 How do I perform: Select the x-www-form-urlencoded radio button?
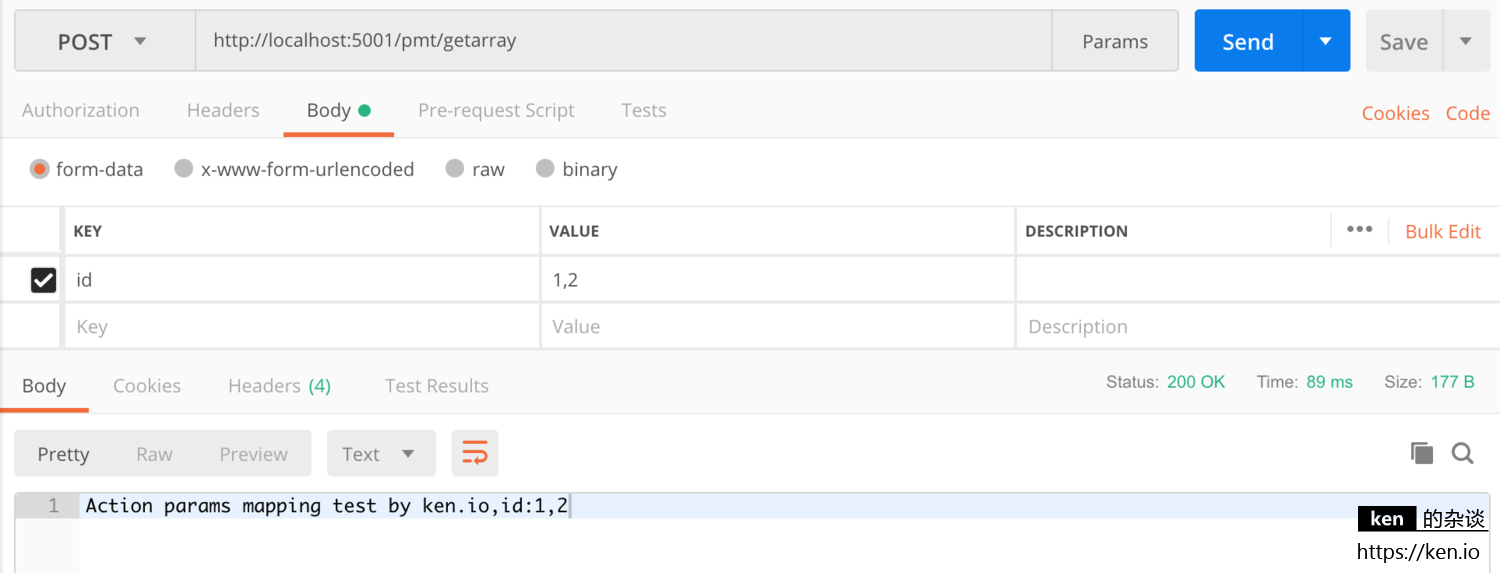point(184,169)
